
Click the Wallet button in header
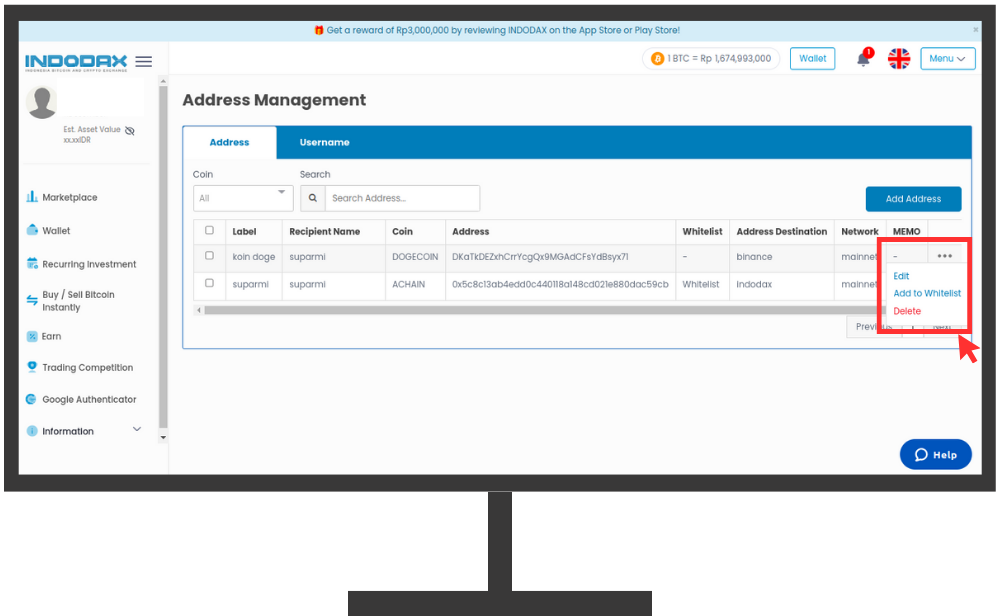tap(813, 59)
